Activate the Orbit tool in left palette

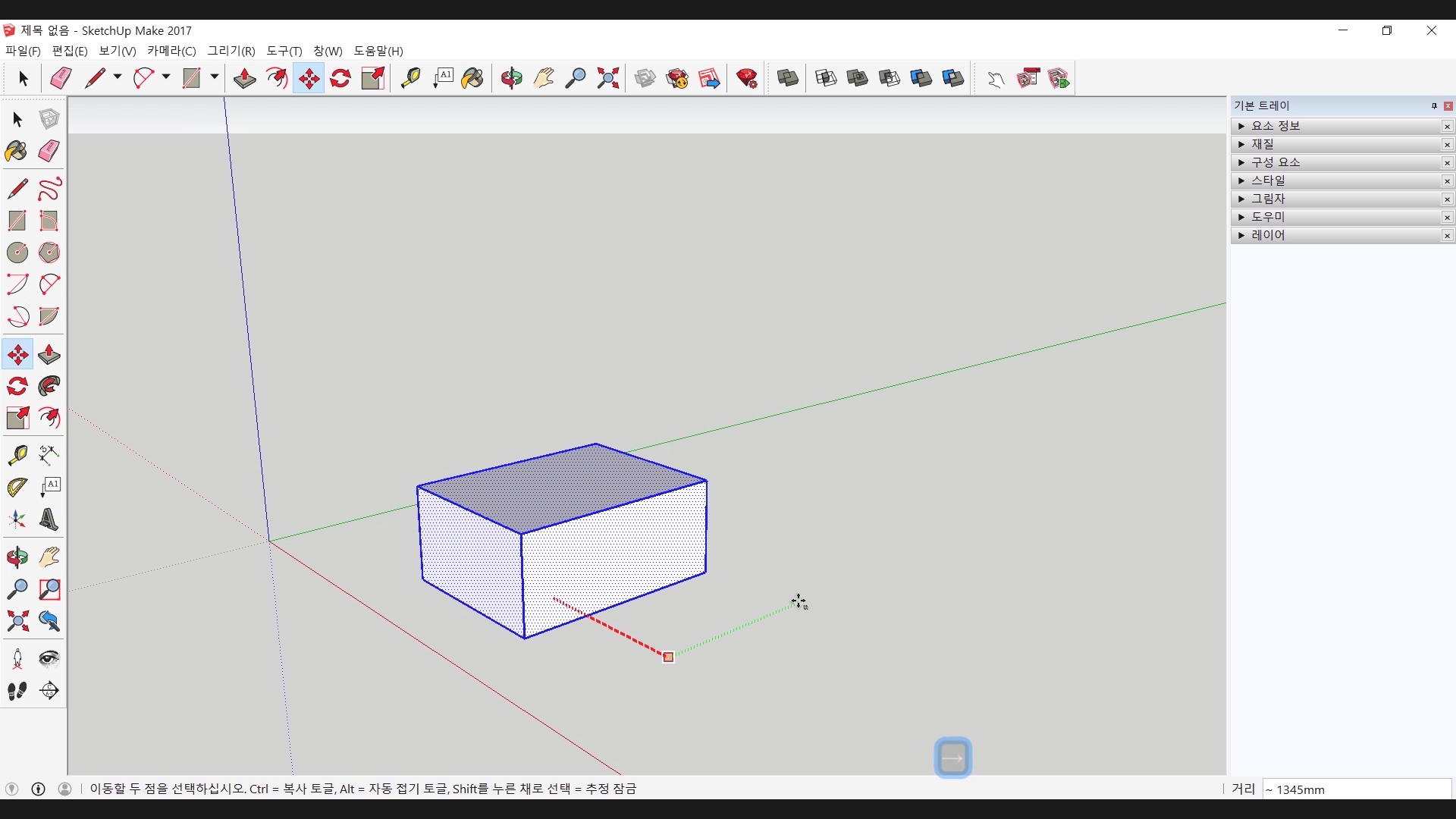[x=17, y=557]
